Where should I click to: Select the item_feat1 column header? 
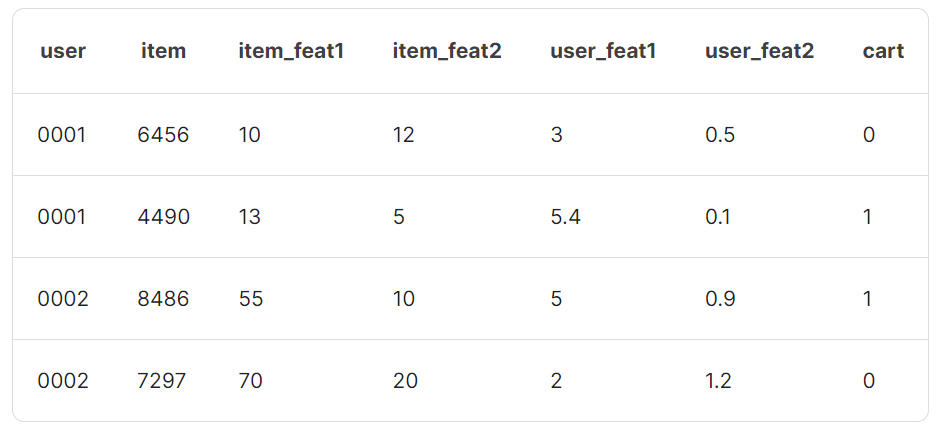(291, 52)
